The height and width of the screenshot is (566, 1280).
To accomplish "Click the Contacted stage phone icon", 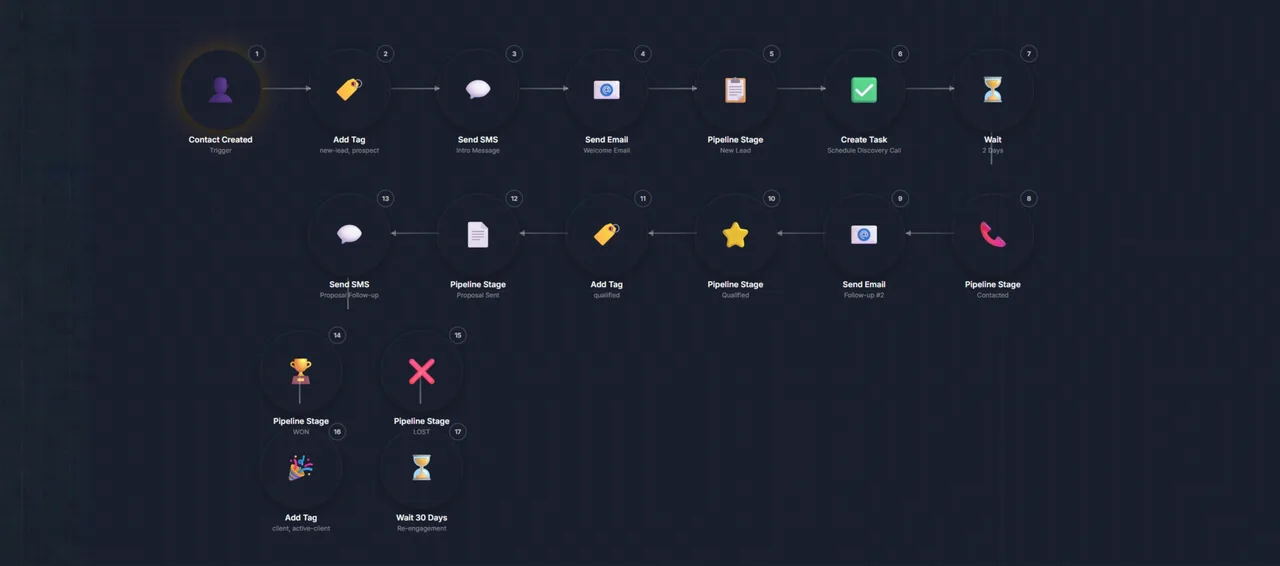I will (x=992, y=234).
